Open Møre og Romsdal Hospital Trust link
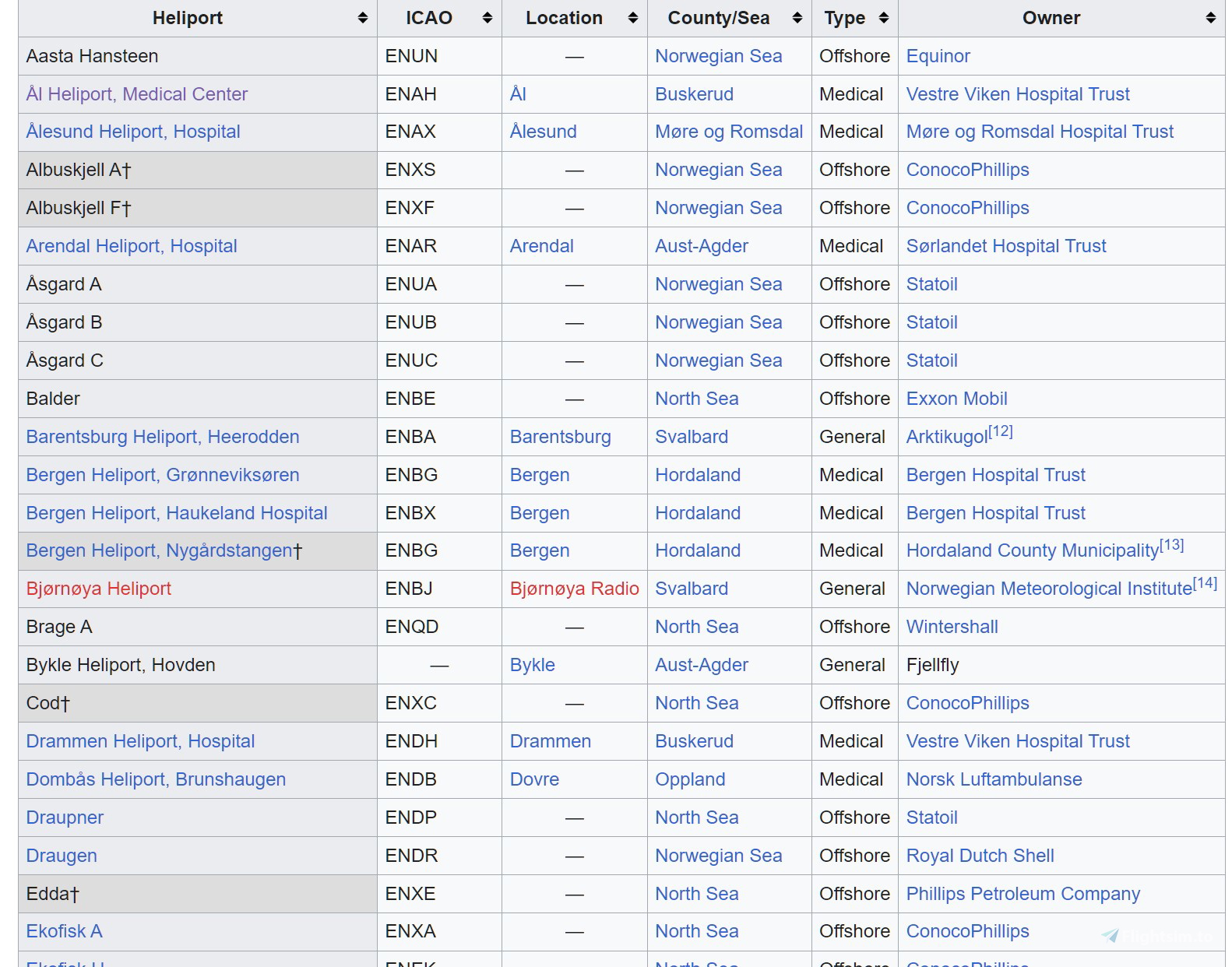 1040,132
